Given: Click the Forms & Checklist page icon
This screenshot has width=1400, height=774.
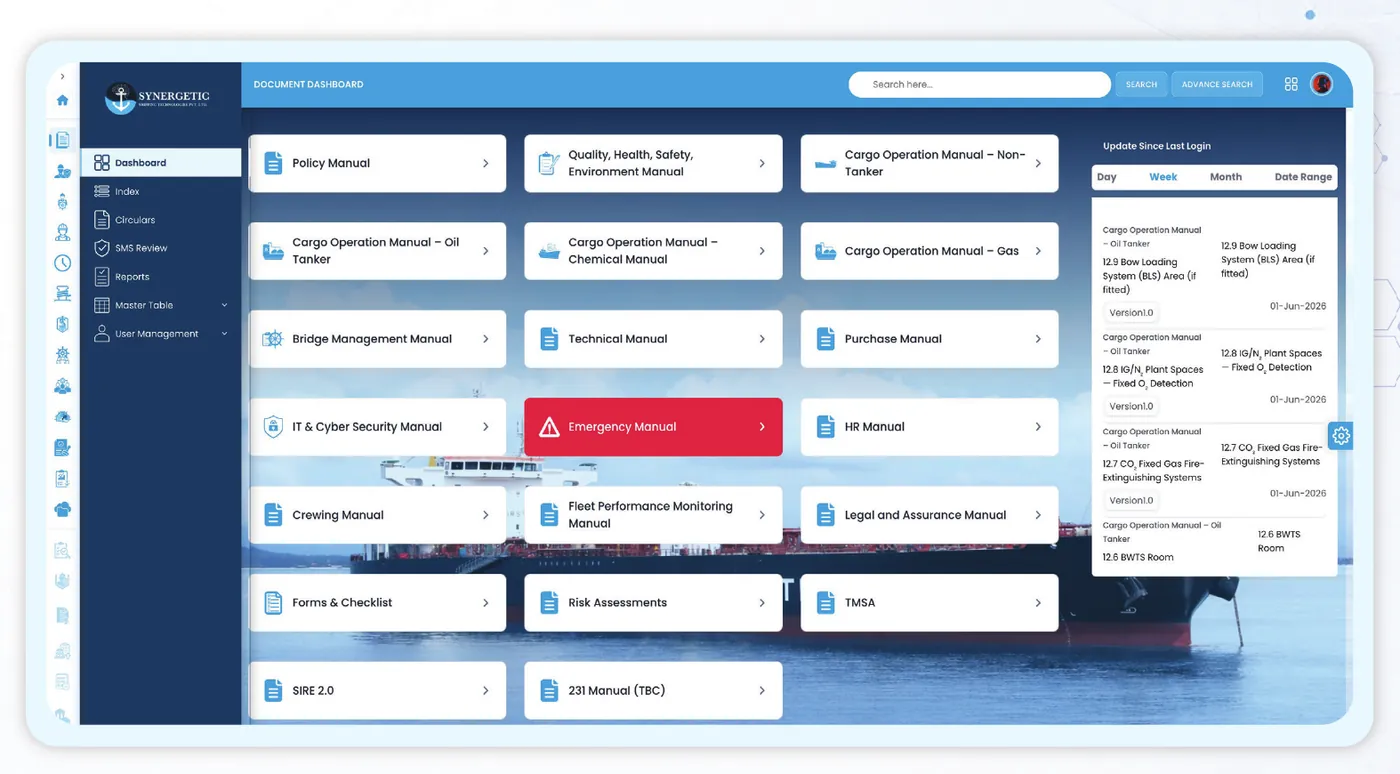Looking at the screenshot, I should (x=273, y=603).
